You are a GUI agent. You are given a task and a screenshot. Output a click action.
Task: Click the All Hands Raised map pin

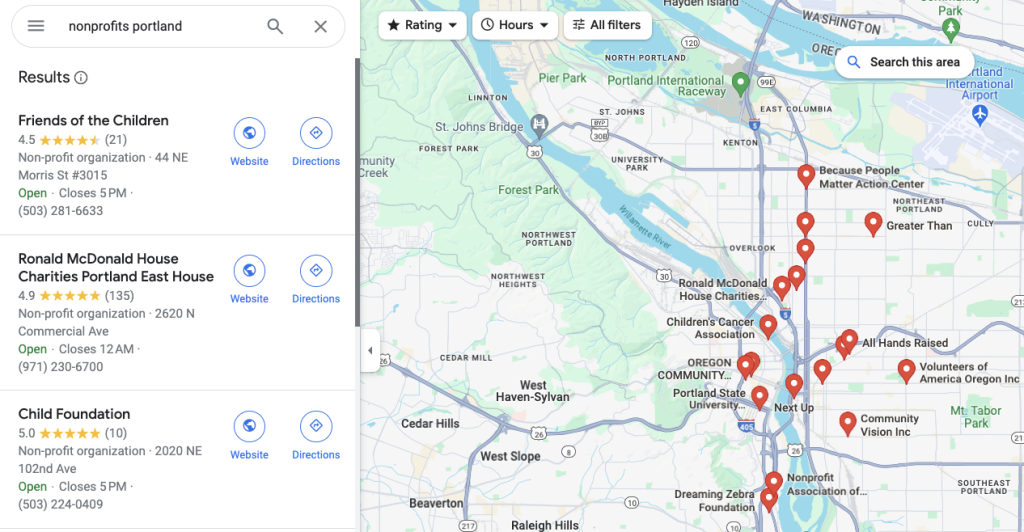849,341
